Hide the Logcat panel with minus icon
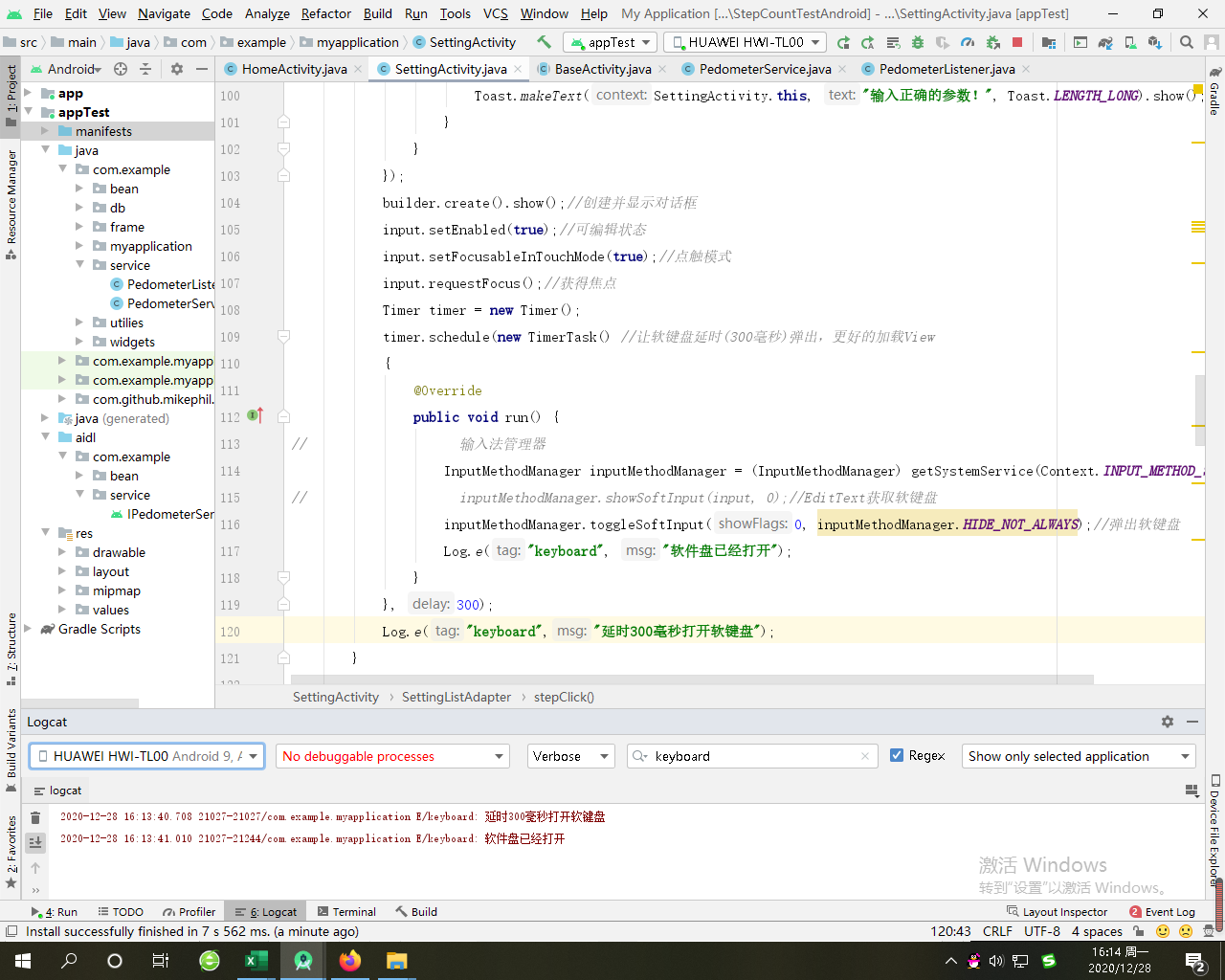This screenshot has height=980, width=1225. click(1192, 722)
